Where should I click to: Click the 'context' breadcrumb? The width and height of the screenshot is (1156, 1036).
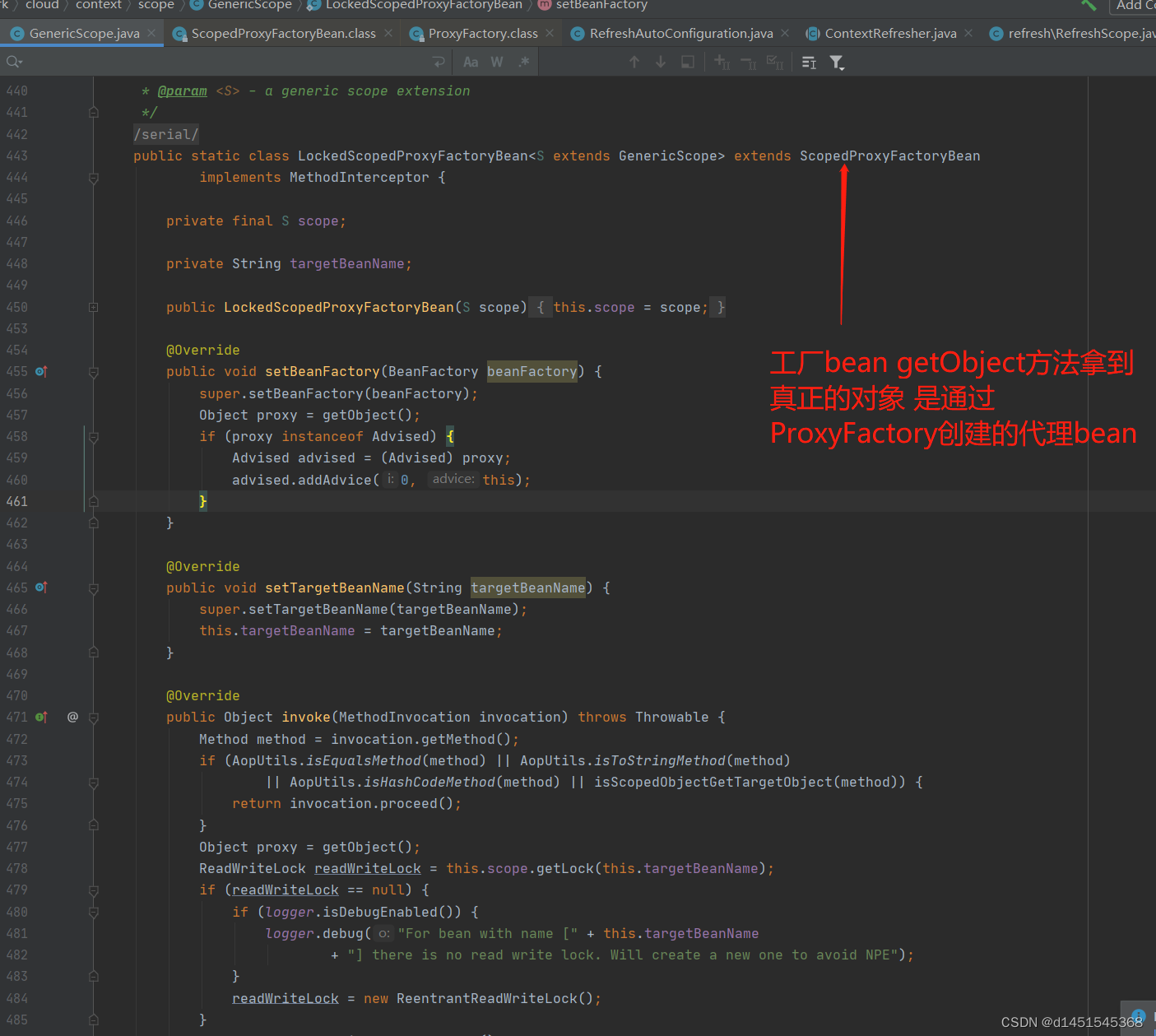[x=99, y=5]
